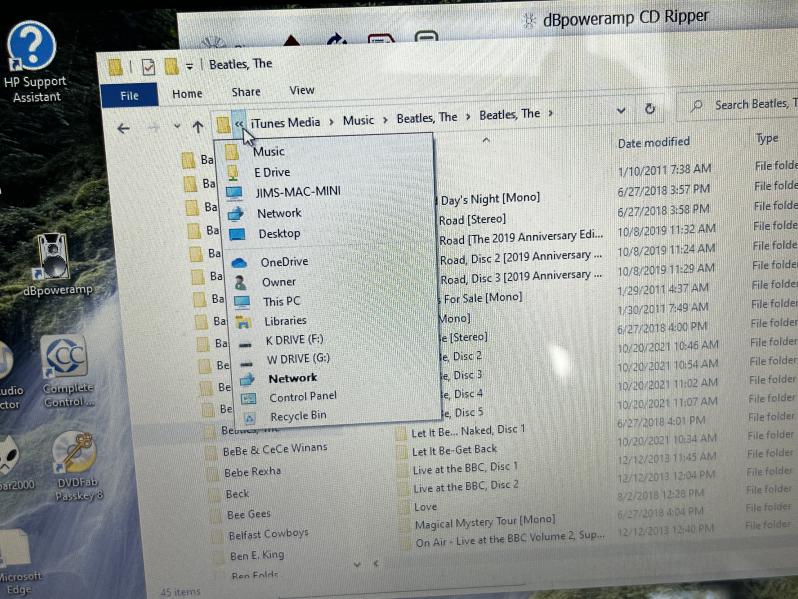798x599 pixels.
Task: Select OneDrive in the dropdown list
Action: point(284,262)
